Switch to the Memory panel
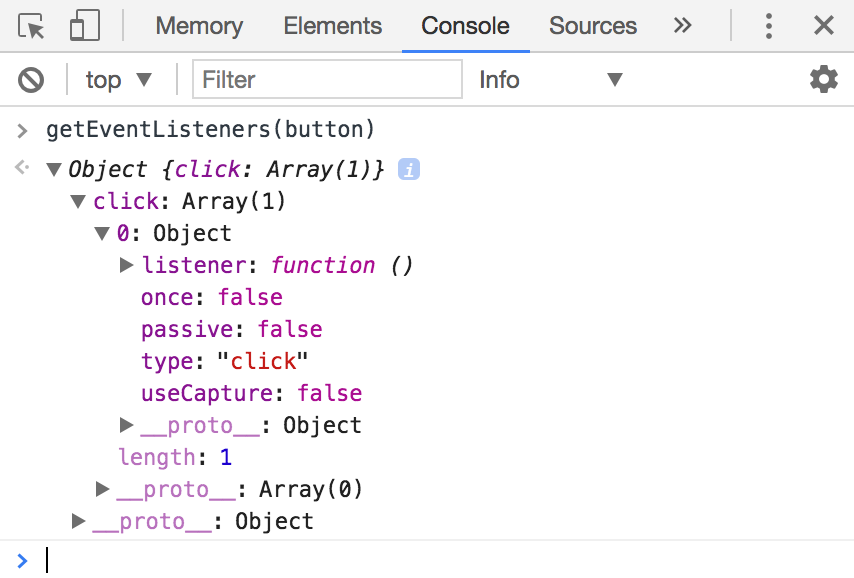 coord(198,26)
